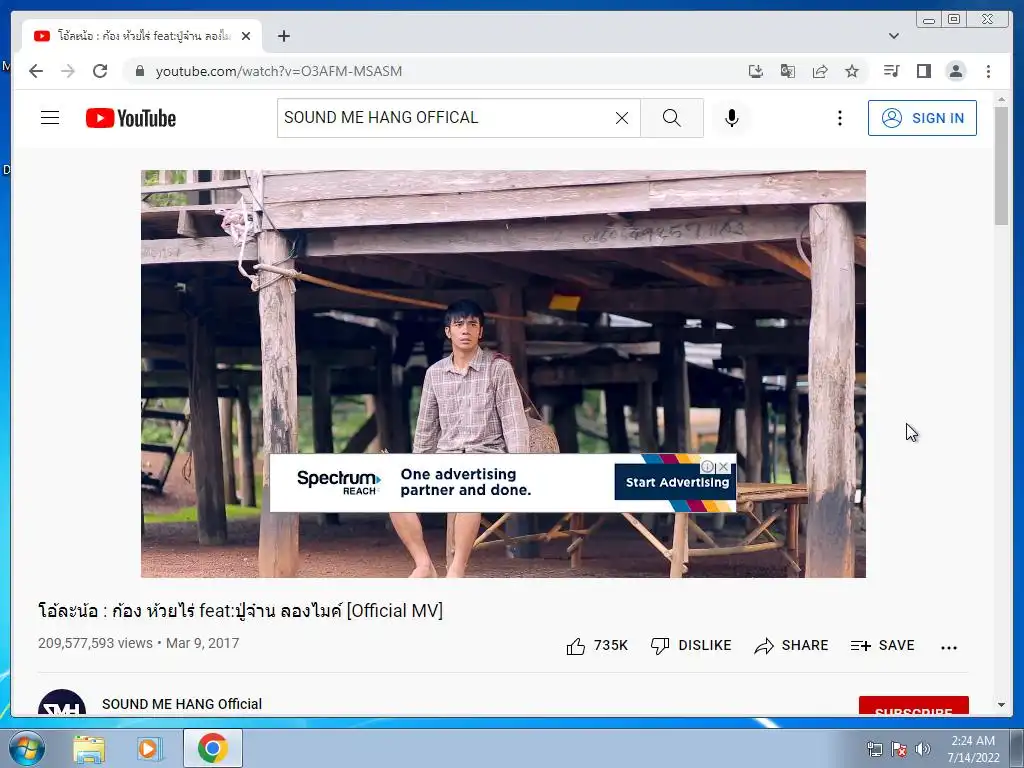
Task: Open Chrome's three-dot customize menu
Action: coord(988,71)
